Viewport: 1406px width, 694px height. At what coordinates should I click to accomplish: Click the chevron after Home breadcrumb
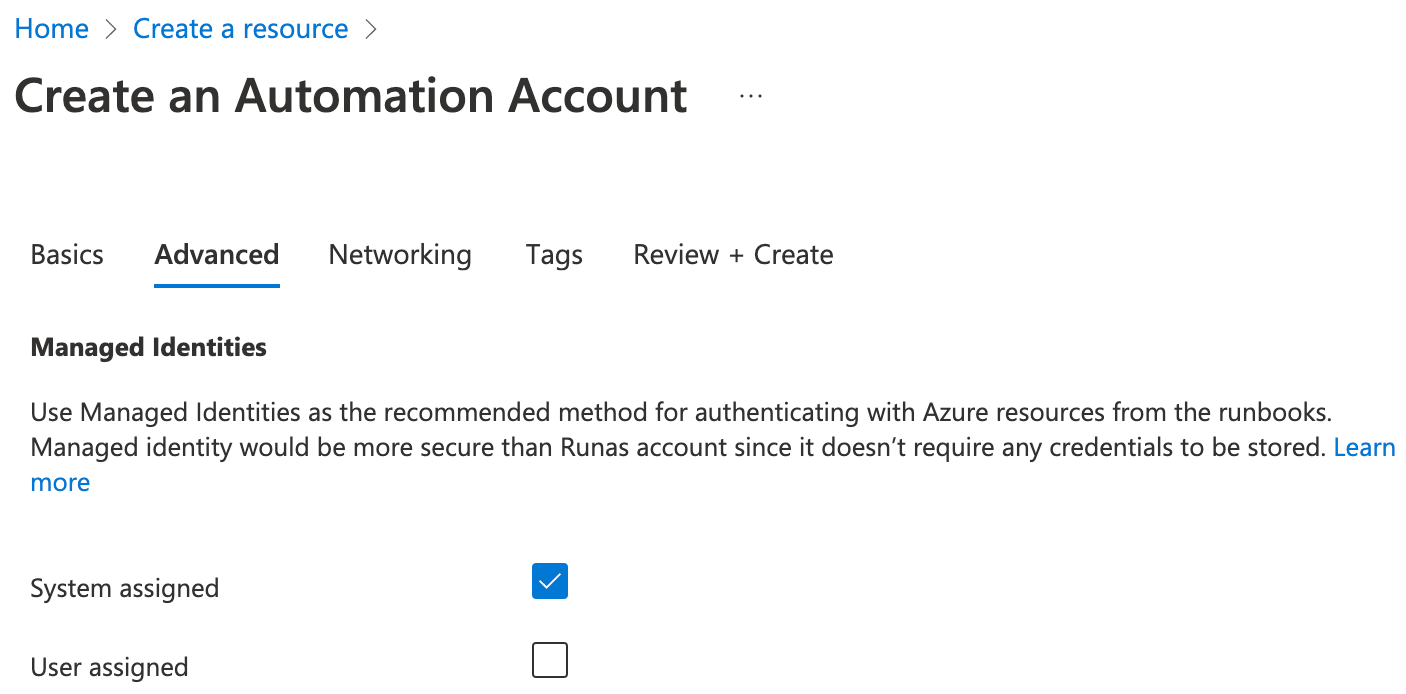pyautogui.click(x=111, y=30)
